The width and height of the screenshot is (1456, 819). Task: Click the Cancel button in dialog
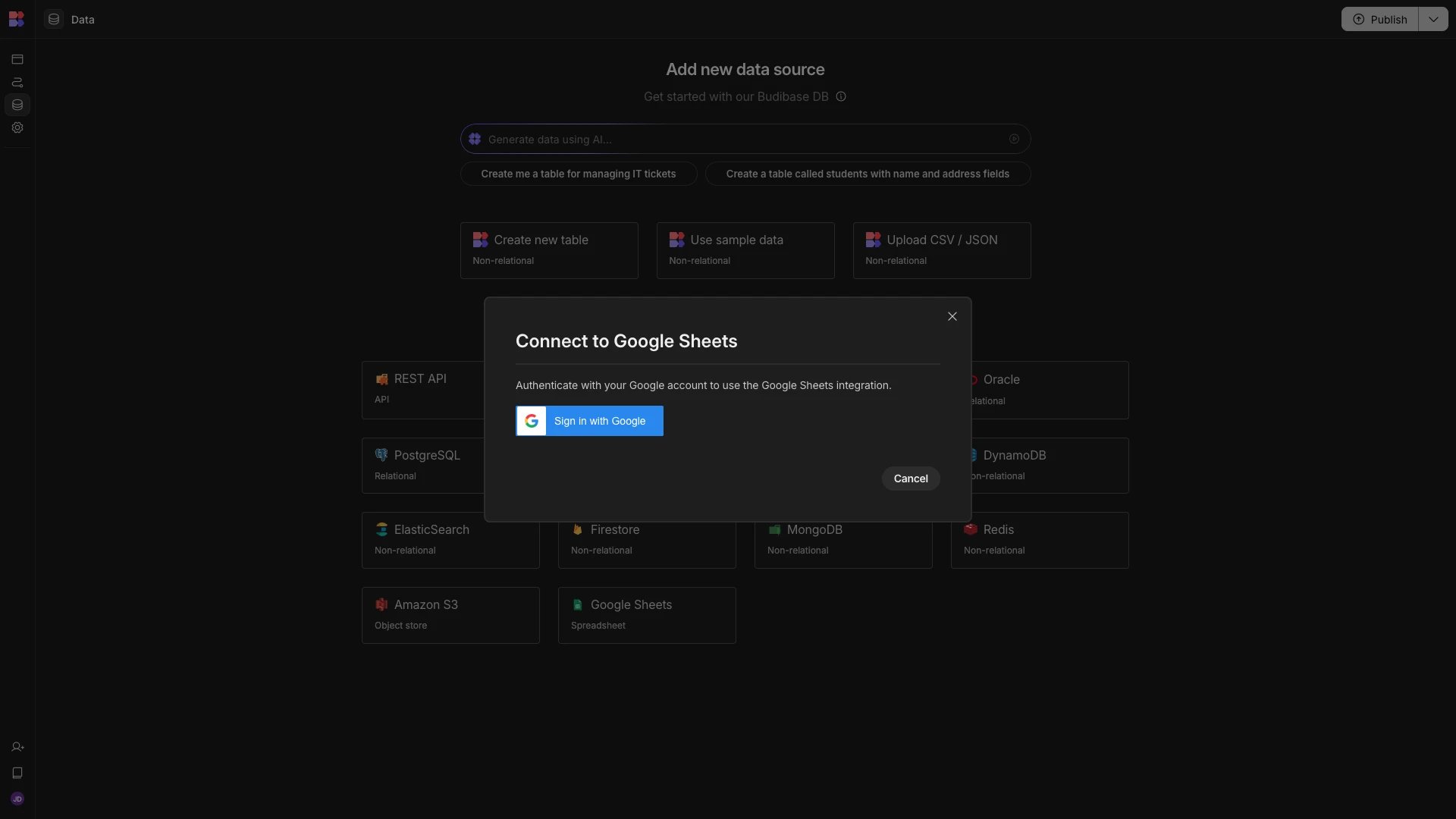click(911, 479)
